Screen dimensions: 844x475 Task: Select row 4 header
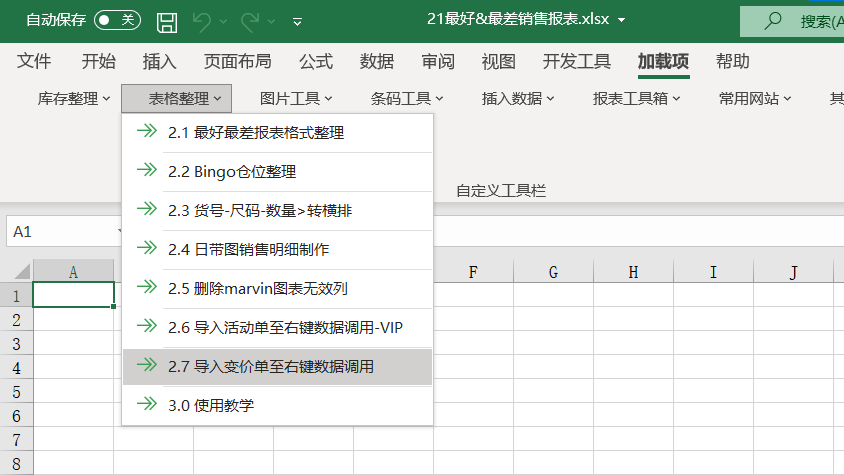coord(16,368)
